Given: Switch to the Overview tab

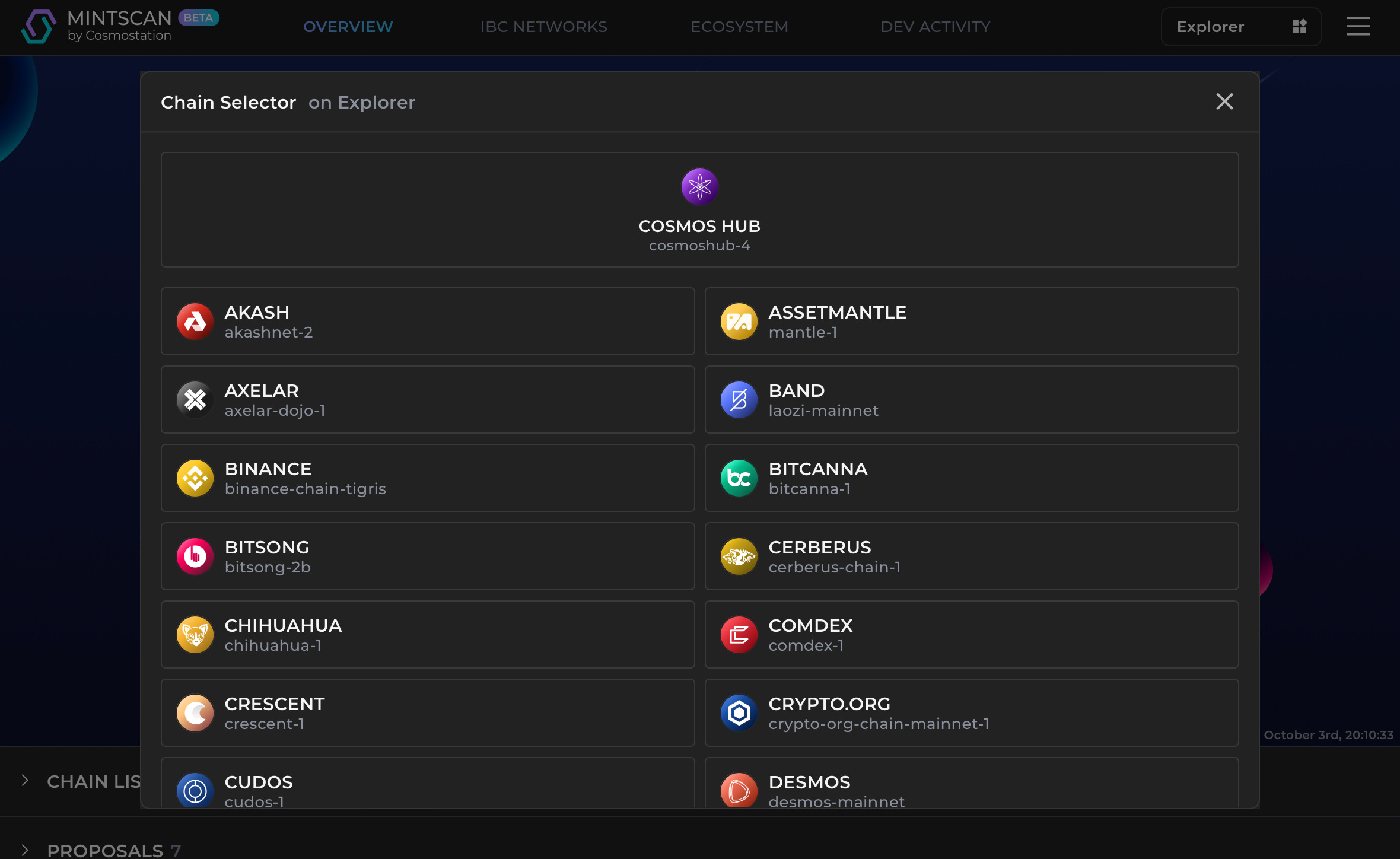Looking at the screenshot, I should (x=348, y=27).
